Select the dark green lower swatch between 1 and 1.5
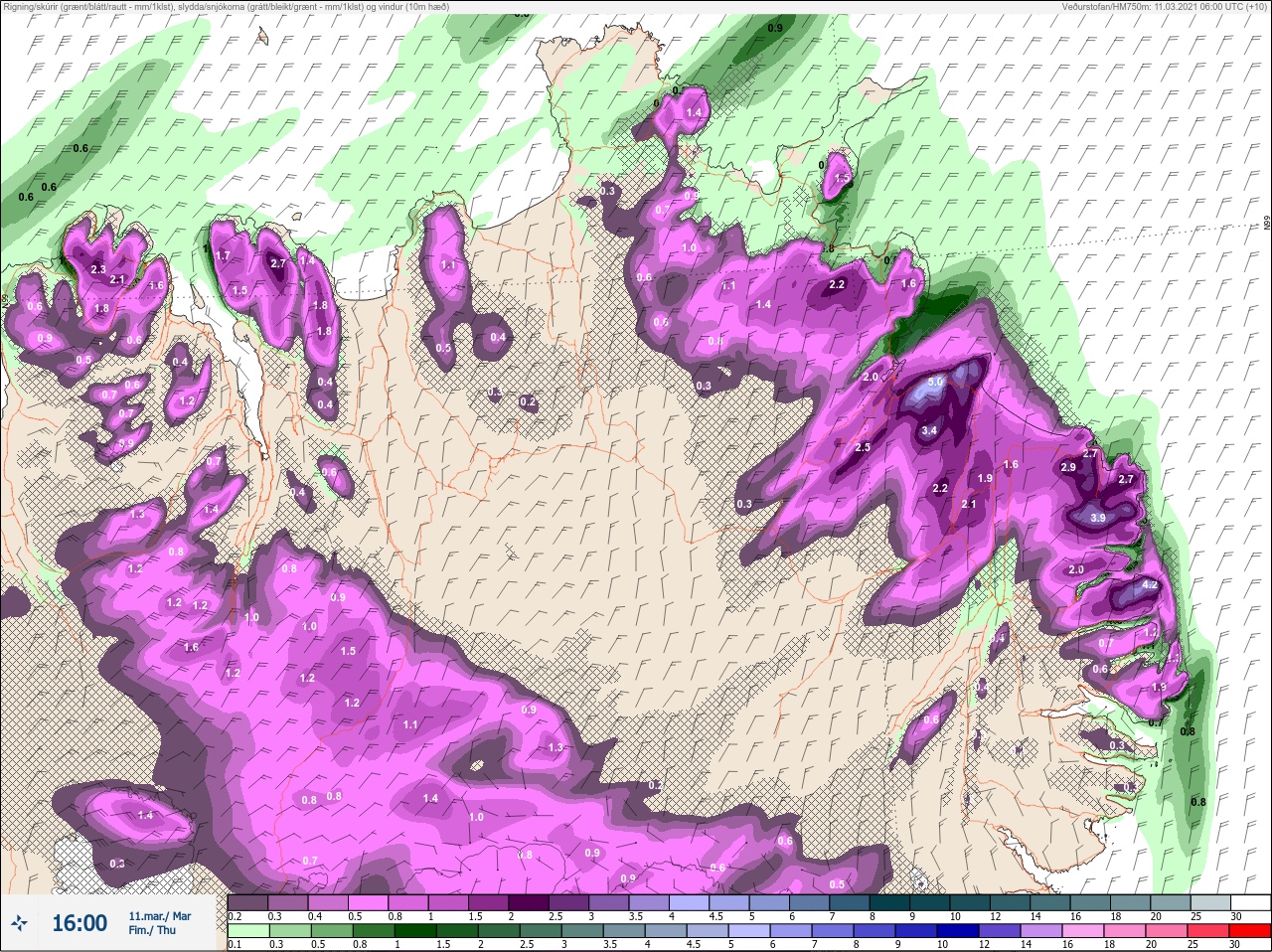Viewport: 1272px width, 952px height. tap(414, 931)
